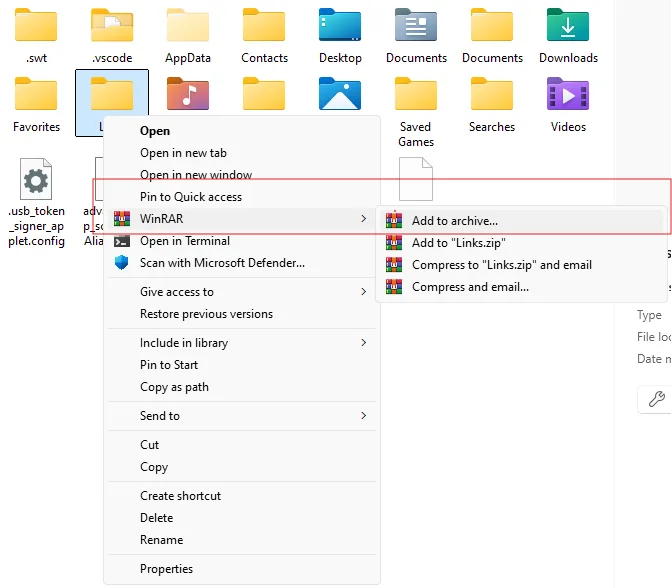Choose Open from the context menu
Image resolution: width=672 pixels, height=588 pixels.
[x=242, y=131]
